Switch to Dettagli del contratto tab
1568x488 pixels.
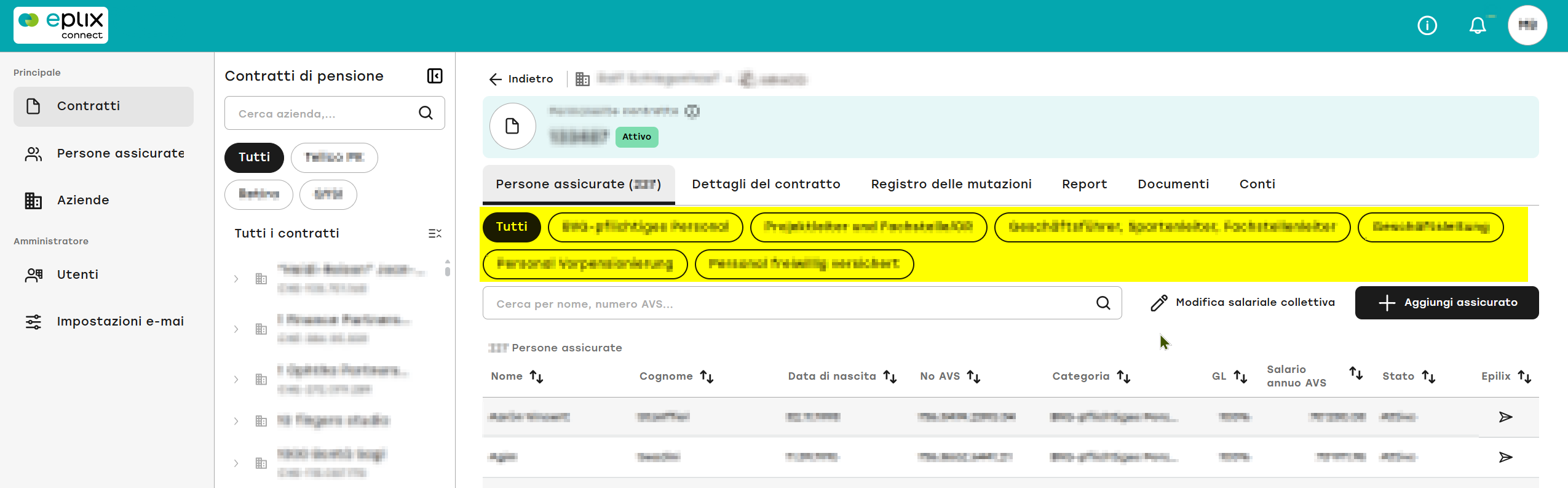pyautogui.click(x=766, y=184)
